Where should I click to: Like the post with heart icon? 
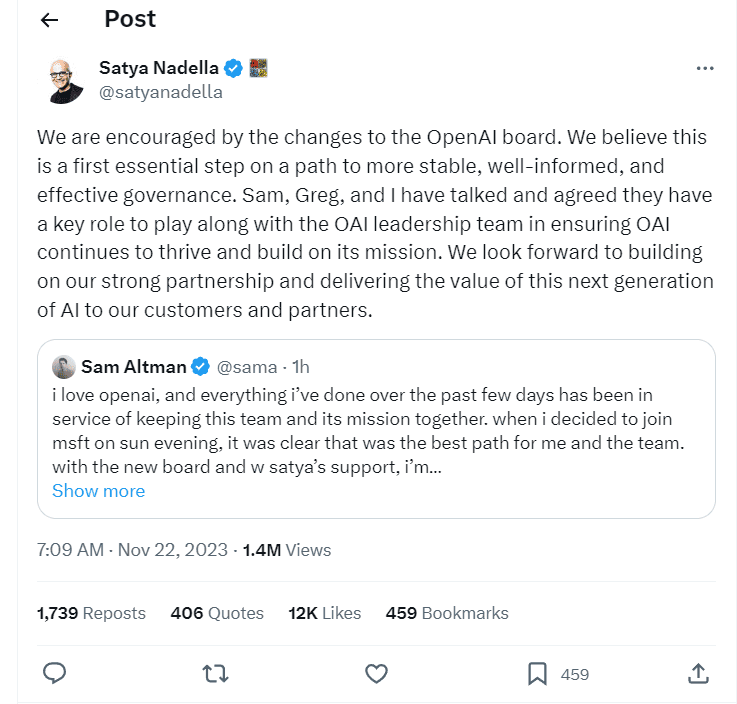click(x=376, y=673)
